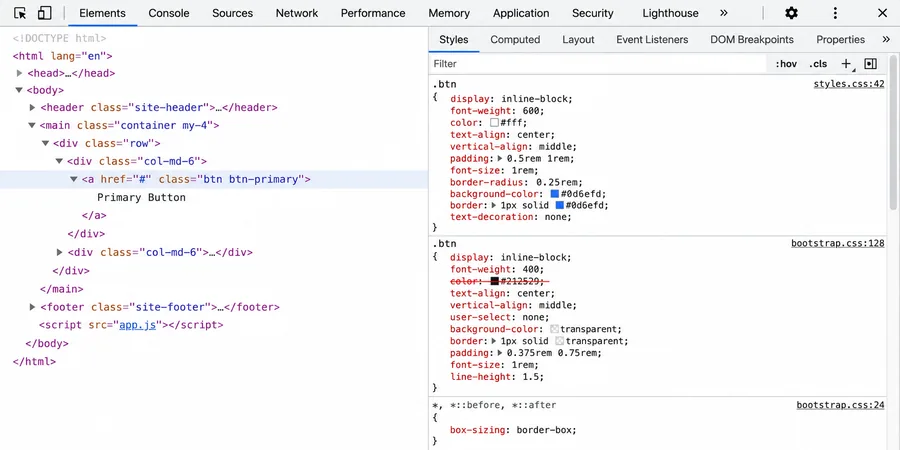Viewport: 900px width, 450px height.
Task: Select the Styles sidebar tab
Action: (454, 40)
